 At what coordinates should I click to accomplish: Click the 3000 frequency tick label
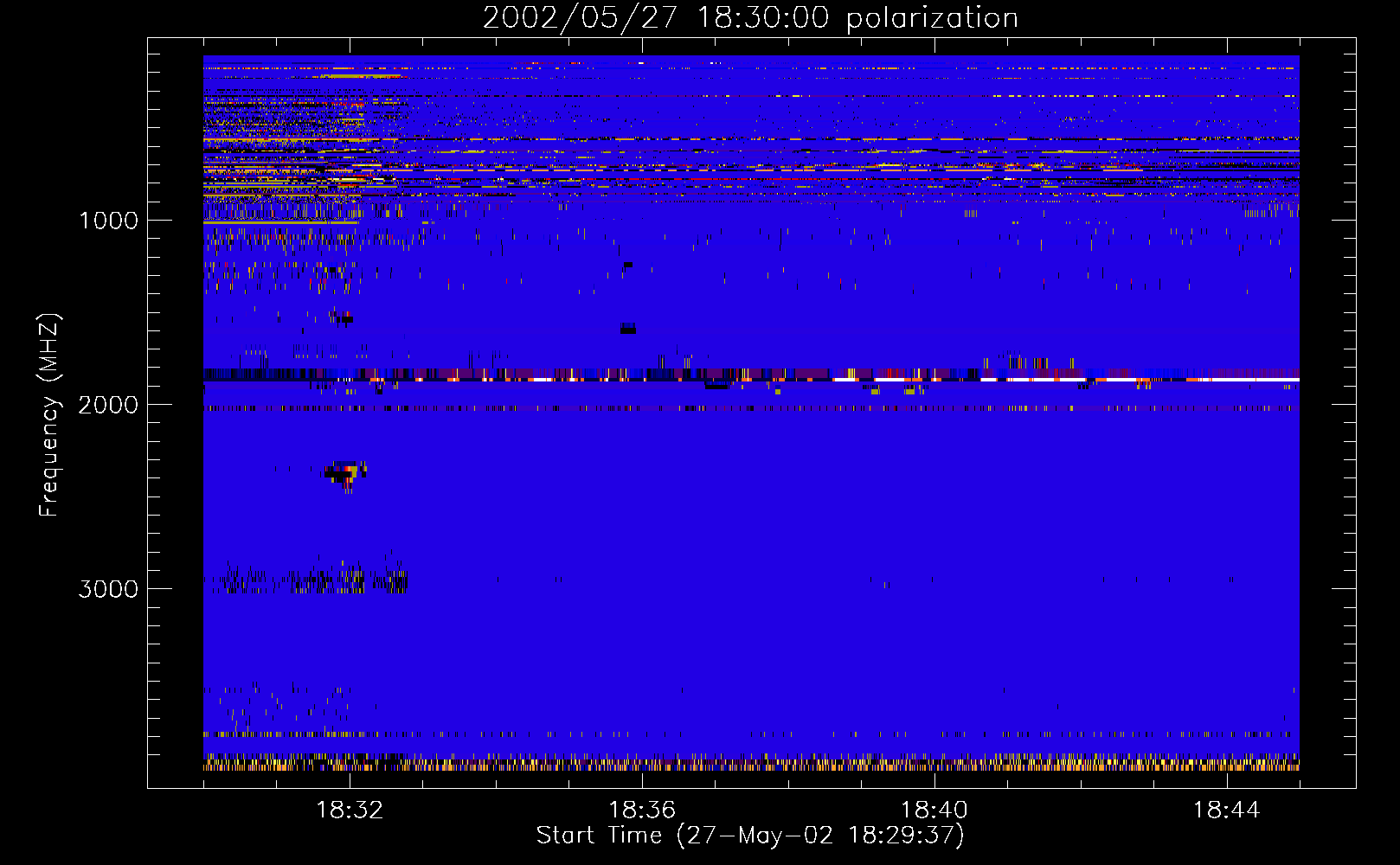pos(108,589)
